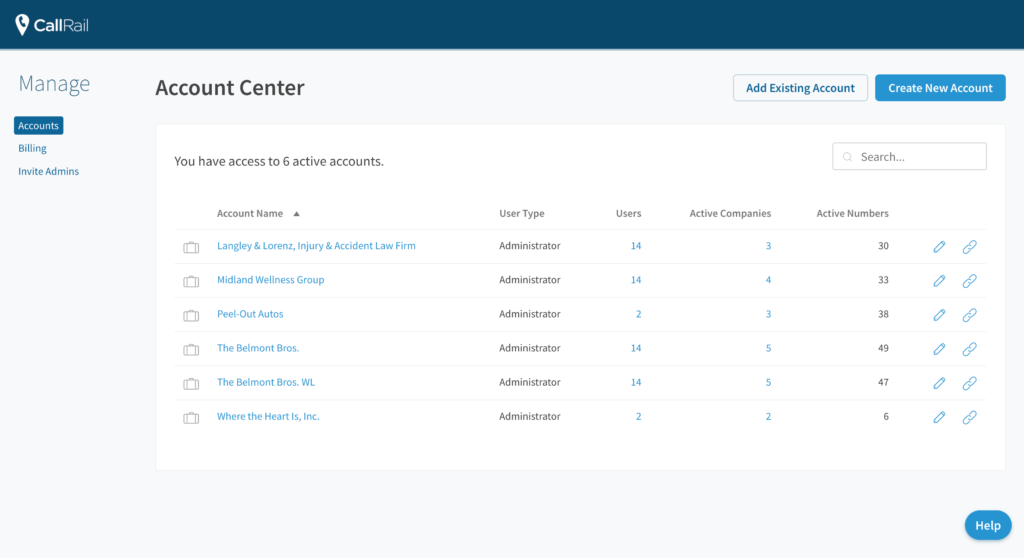Click active numbers value 6
The width and height of the screenshot is (1024, 558).
point(886,416)
